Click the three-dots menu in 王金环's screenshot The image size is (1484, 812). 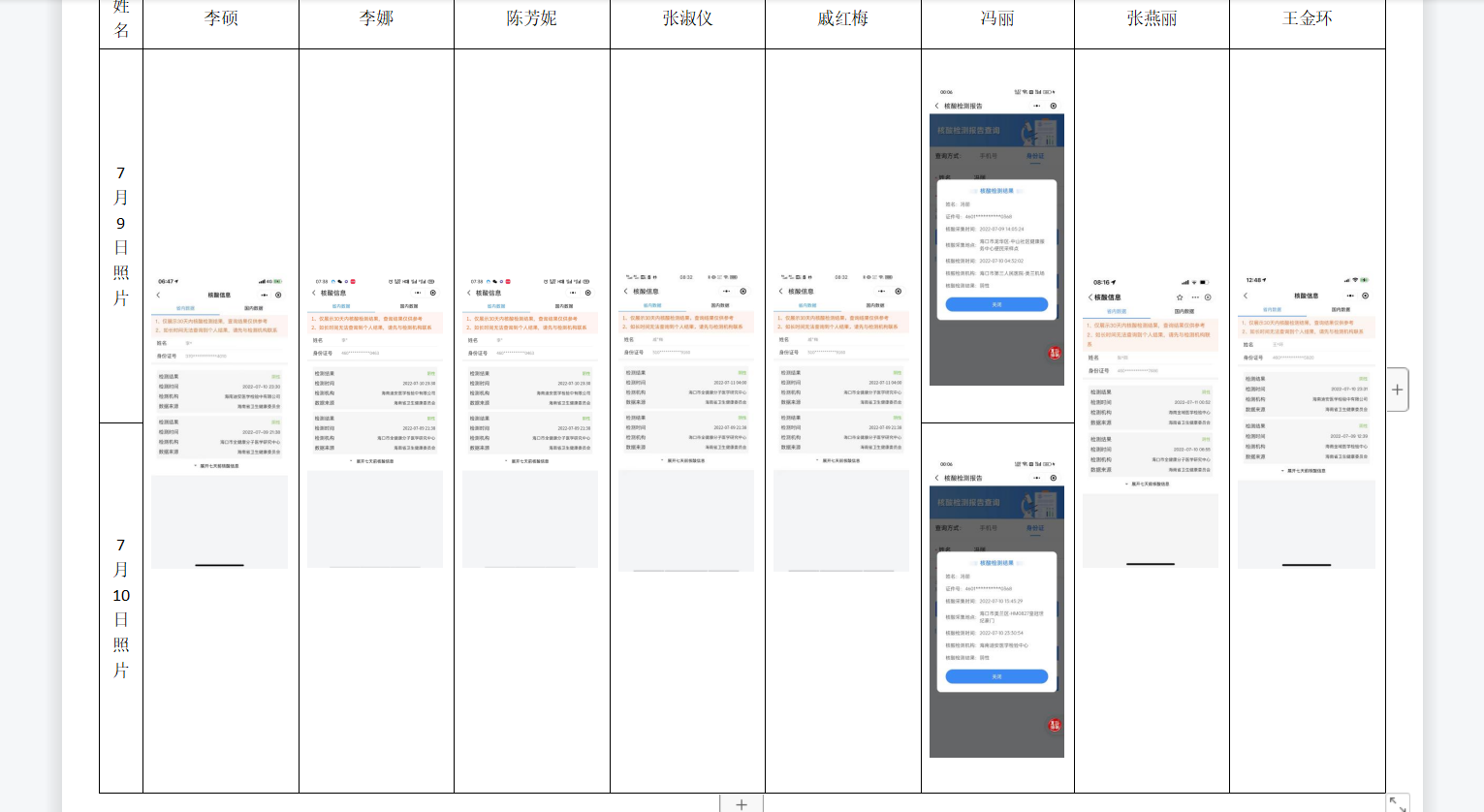1350,296
